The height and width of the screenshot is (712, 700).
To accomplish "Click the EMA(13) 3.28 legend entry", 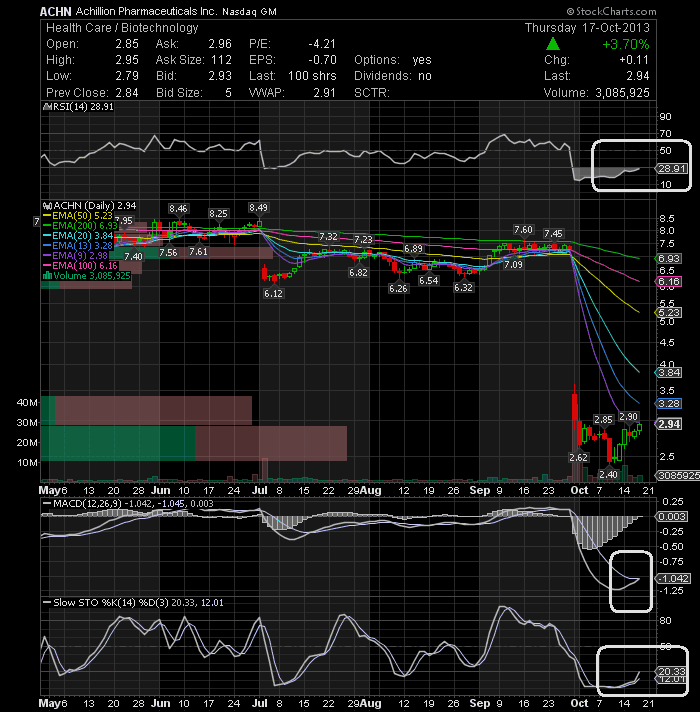I will pyautogui.click(x=78, y=246).
